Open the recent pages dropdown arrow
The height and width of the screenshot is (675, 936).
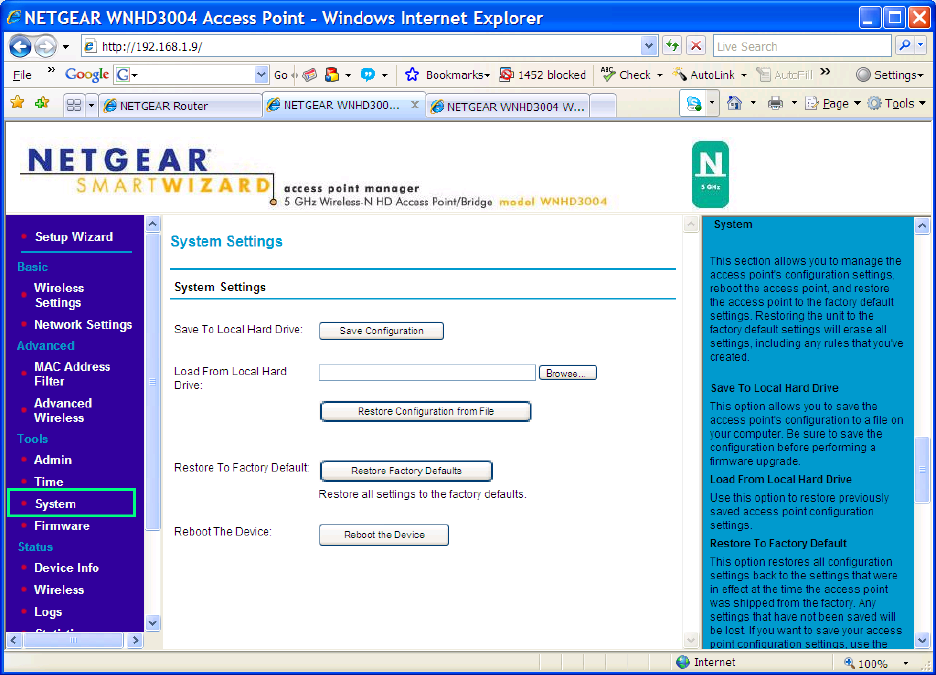coord(65,47)
